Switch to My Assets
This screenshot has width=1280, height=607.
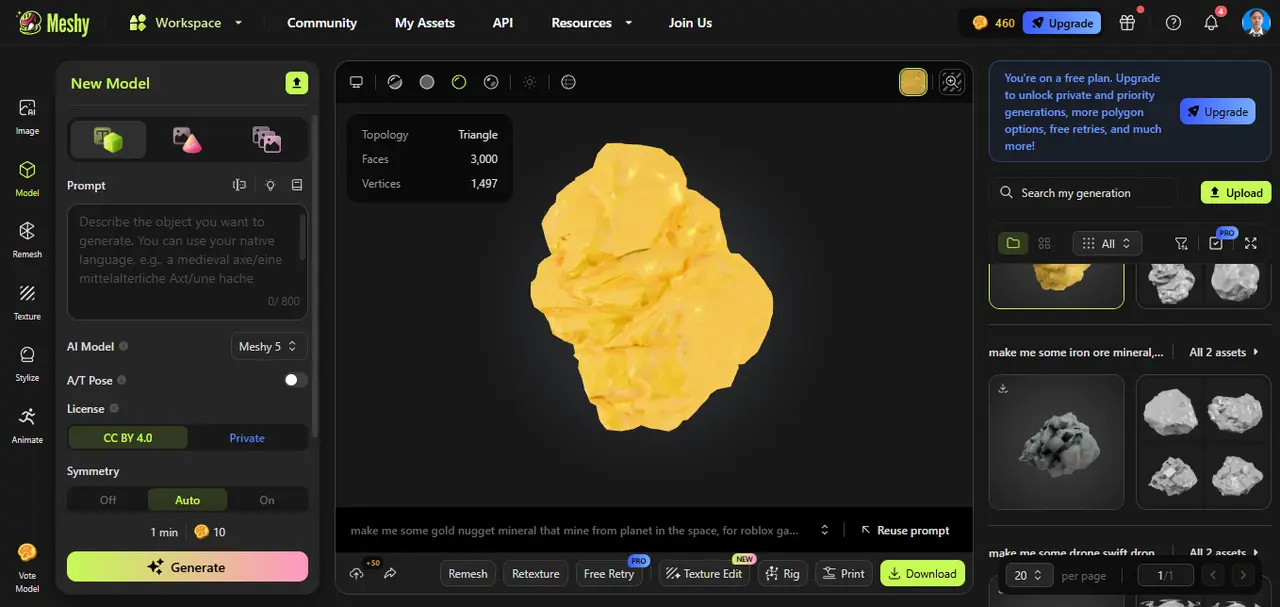(424, 22)
